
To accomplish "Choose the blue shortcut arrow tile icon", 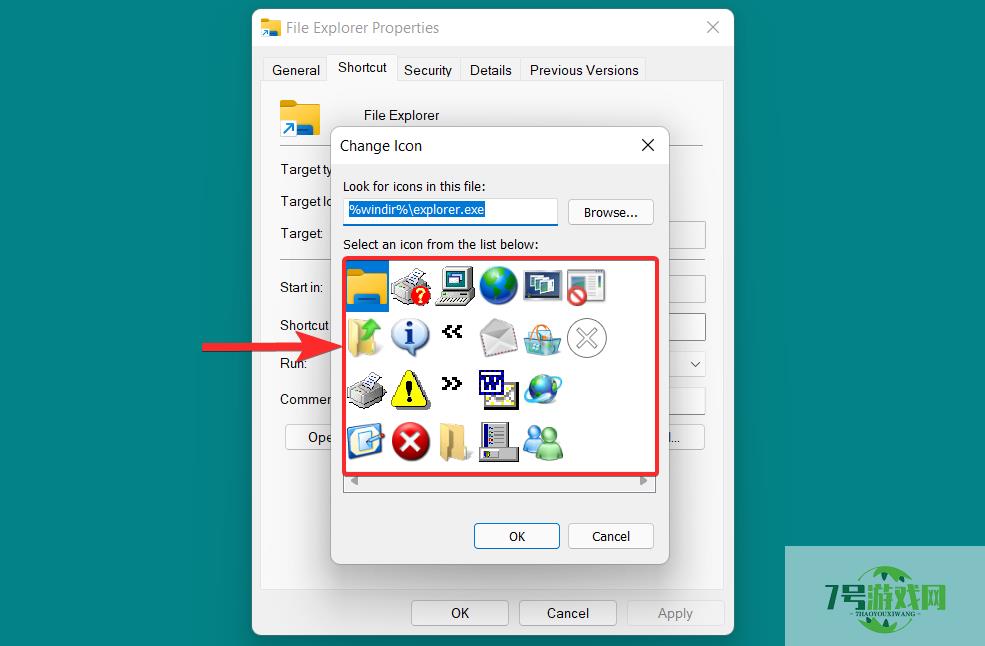I will point(366,441).
